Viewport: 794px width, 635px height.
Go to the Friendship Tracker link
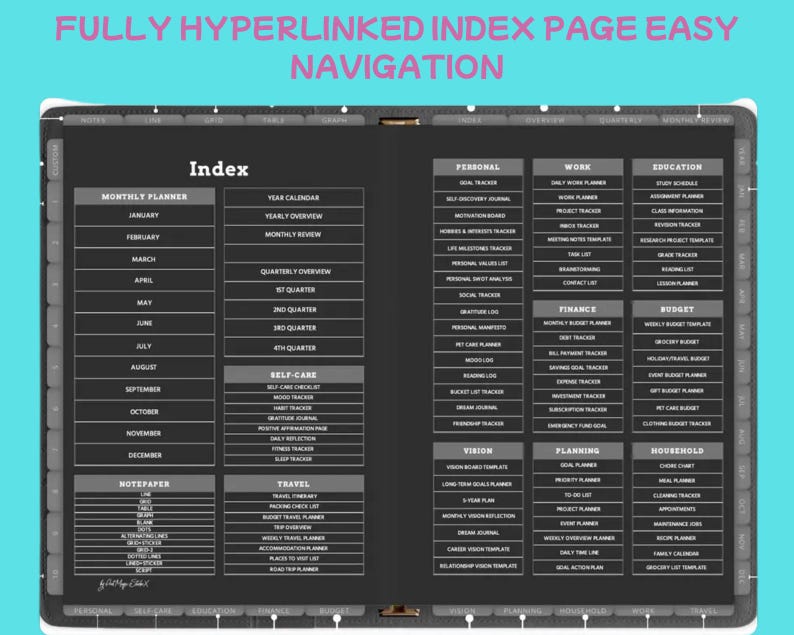(478, 424)
